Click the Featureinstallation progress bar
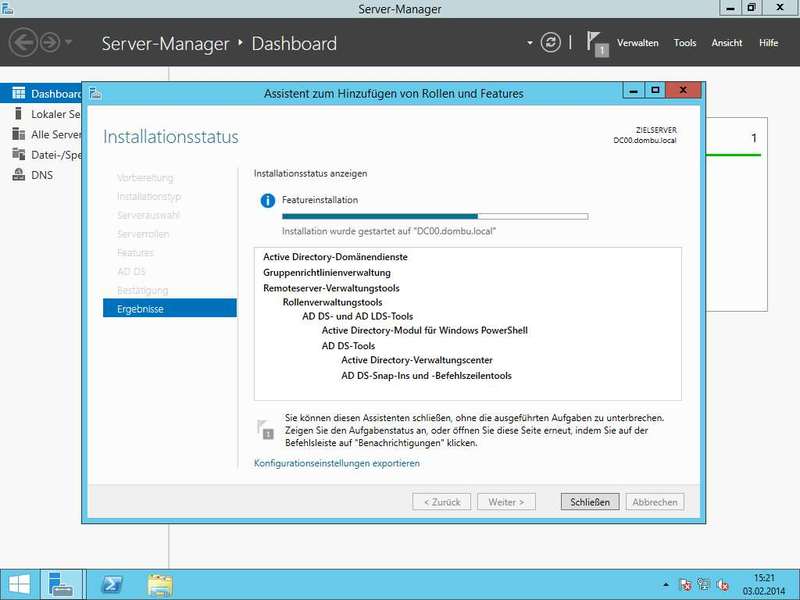 [x=435, y=216]
